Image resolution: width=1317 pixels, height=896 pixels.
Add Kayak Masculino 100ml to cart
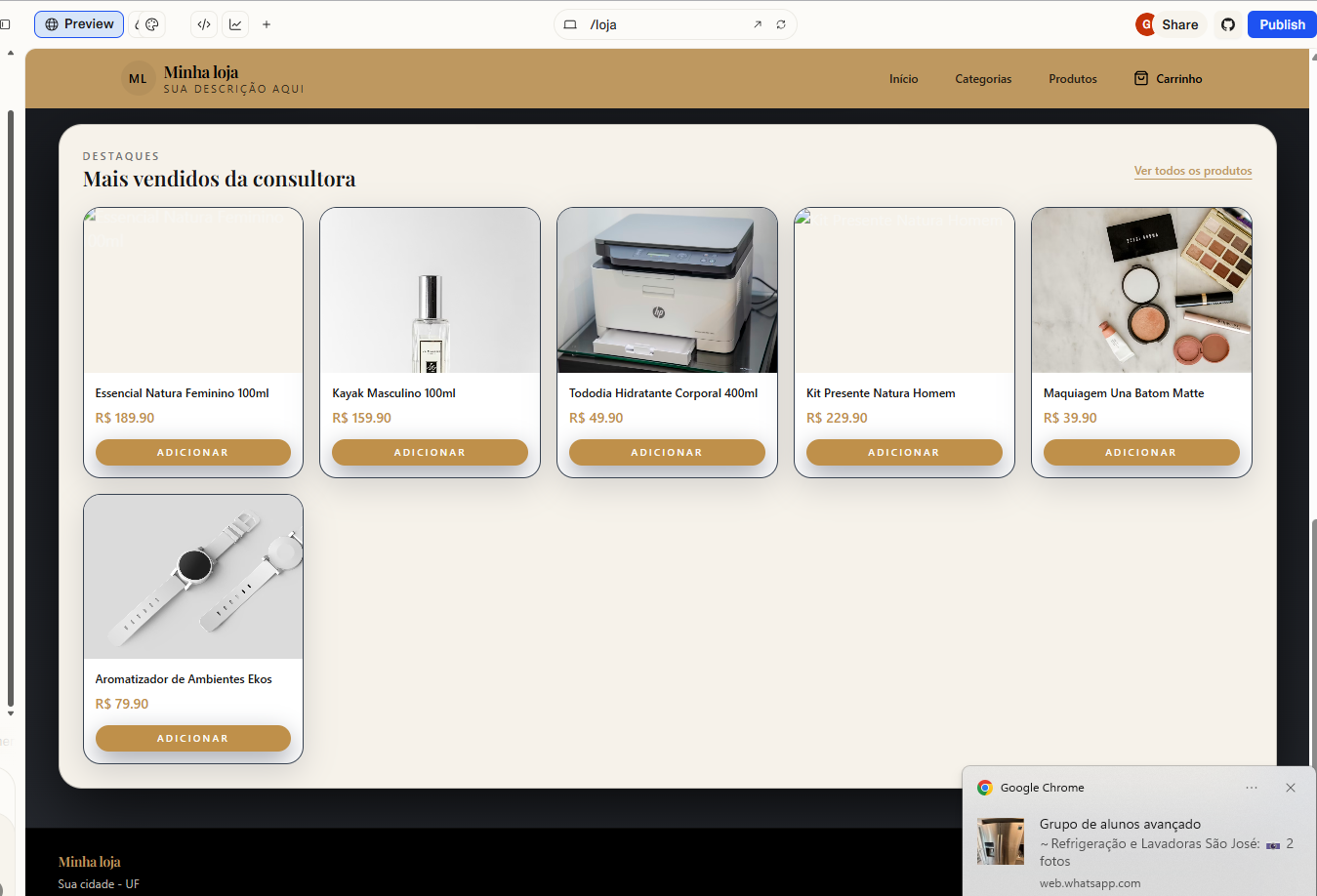click(x=430, y=453)
